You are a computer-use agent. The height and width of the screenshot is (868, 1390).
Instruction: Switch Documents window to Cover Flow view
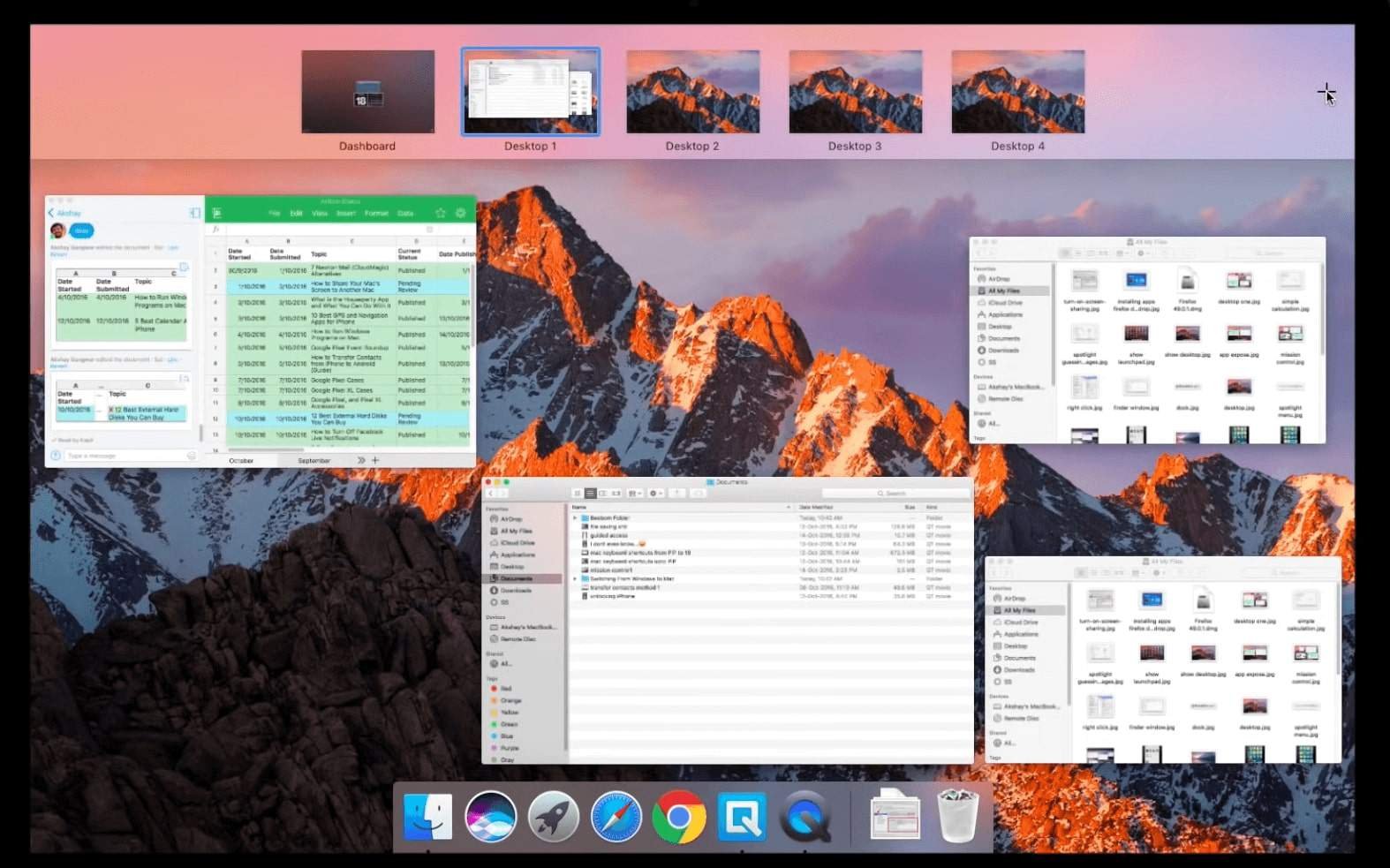616,493
